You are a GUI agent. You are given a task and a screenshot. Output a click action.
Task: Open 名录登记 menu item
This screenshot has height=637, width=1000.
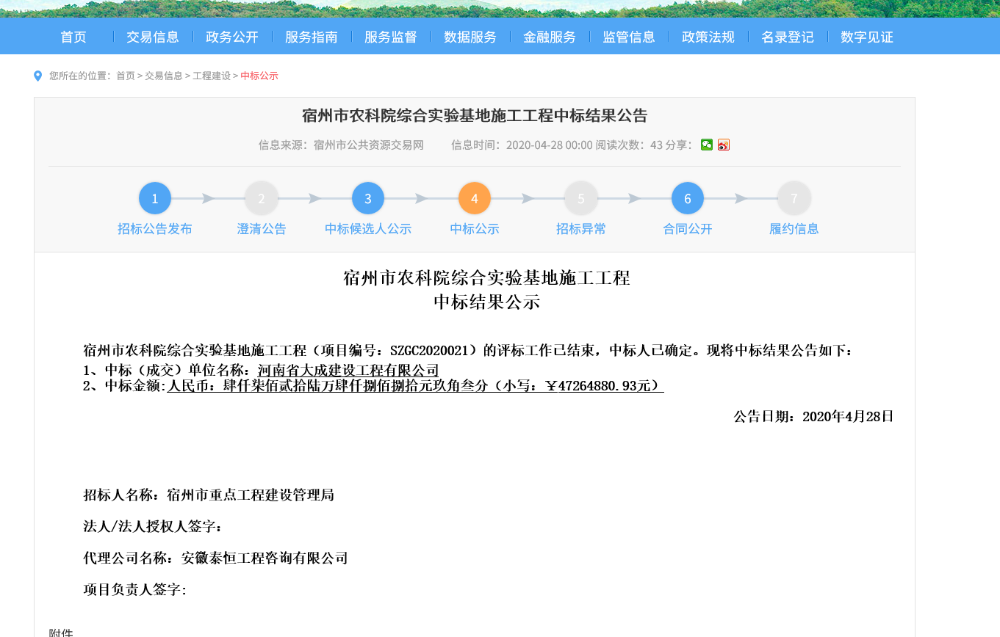tap(788, 37)
